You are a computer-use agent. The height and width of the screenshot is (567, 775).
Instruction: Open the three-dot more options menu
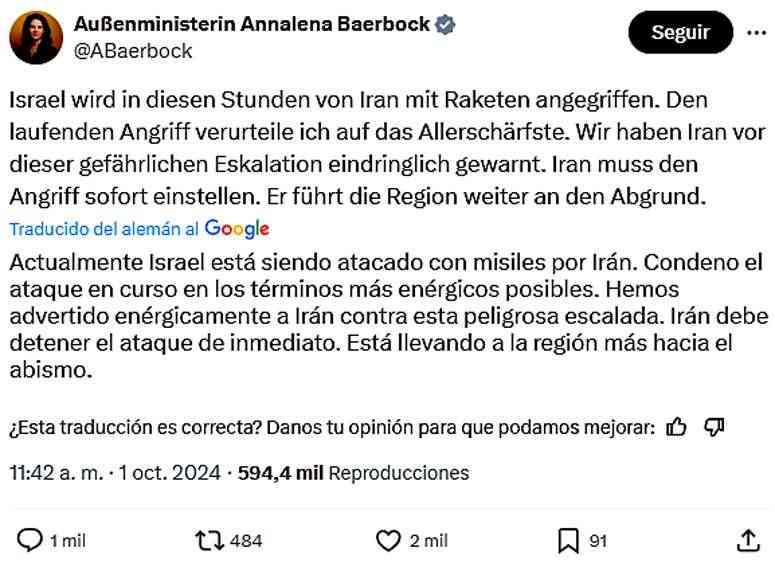[x=755, y=32]
